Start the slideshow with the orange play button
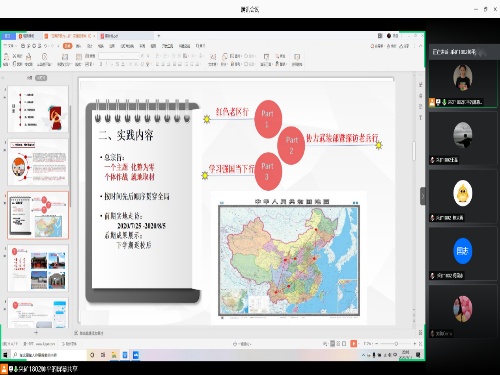Viewport: 500px width, 375px height. click(x=353, y=343)
